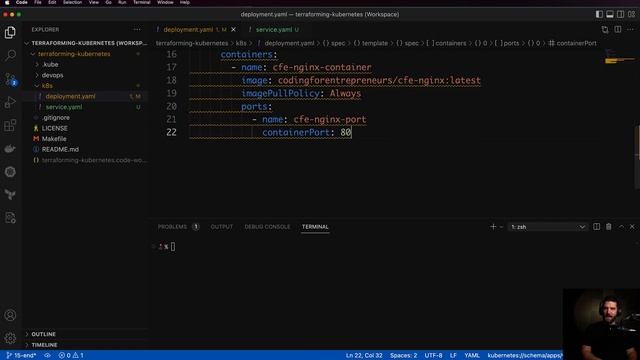The width and height of the screenshot is (640, 360).
Task: Open the Accounts icon in activity bar
Action: tap(10, 315)
